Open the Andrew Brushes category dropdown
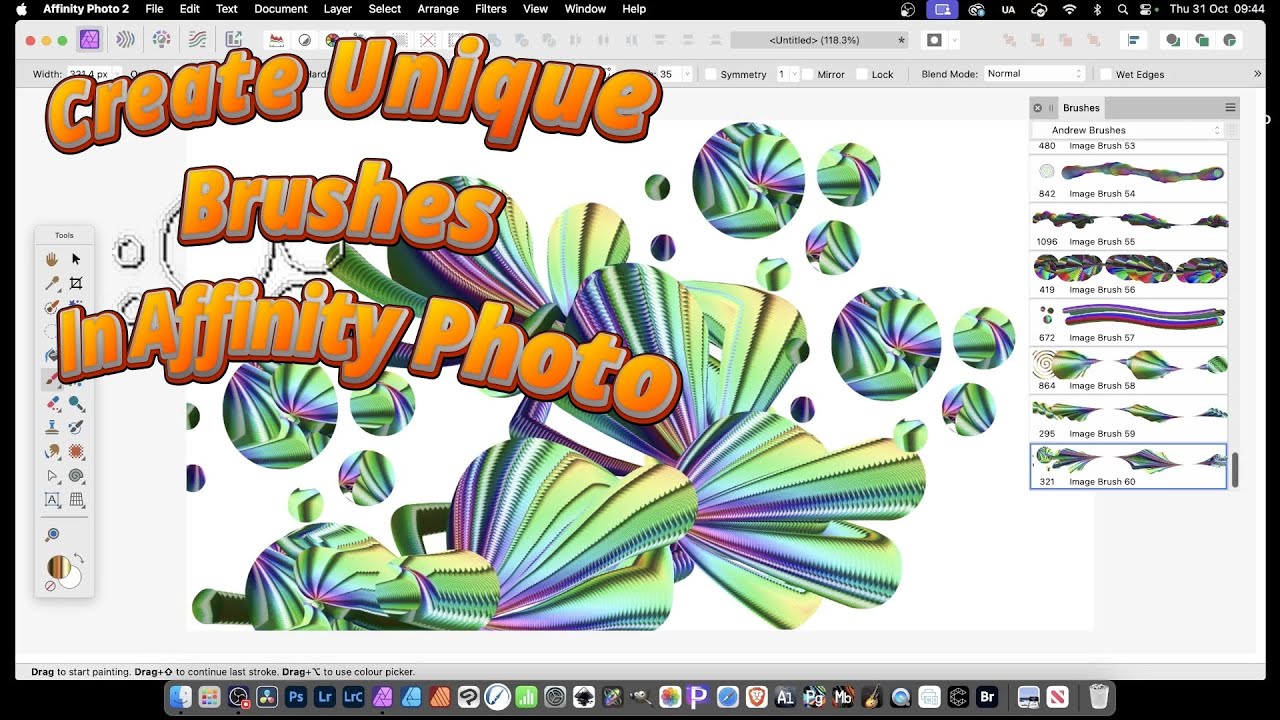1280x720 pixels. click(x=1127, y=130)
